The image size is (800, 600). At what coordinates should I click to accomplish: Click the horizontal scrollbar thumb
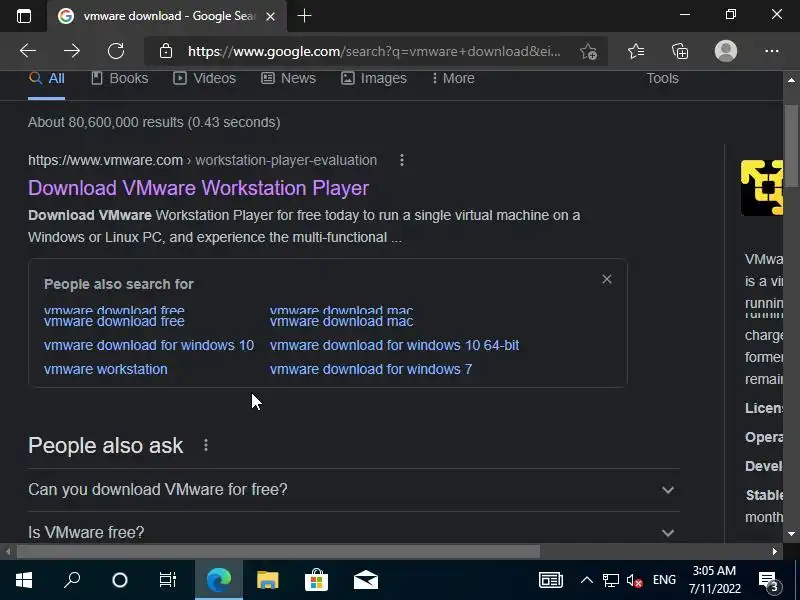click(279, 552)
